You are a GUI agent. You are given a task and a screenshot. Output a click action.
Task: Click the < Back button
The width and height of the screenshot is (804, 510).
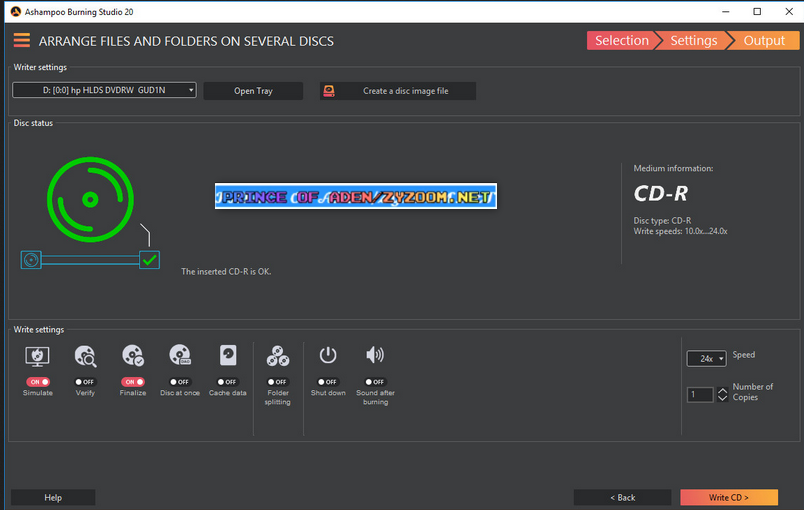pyautogui.click(x=622, y=497)
